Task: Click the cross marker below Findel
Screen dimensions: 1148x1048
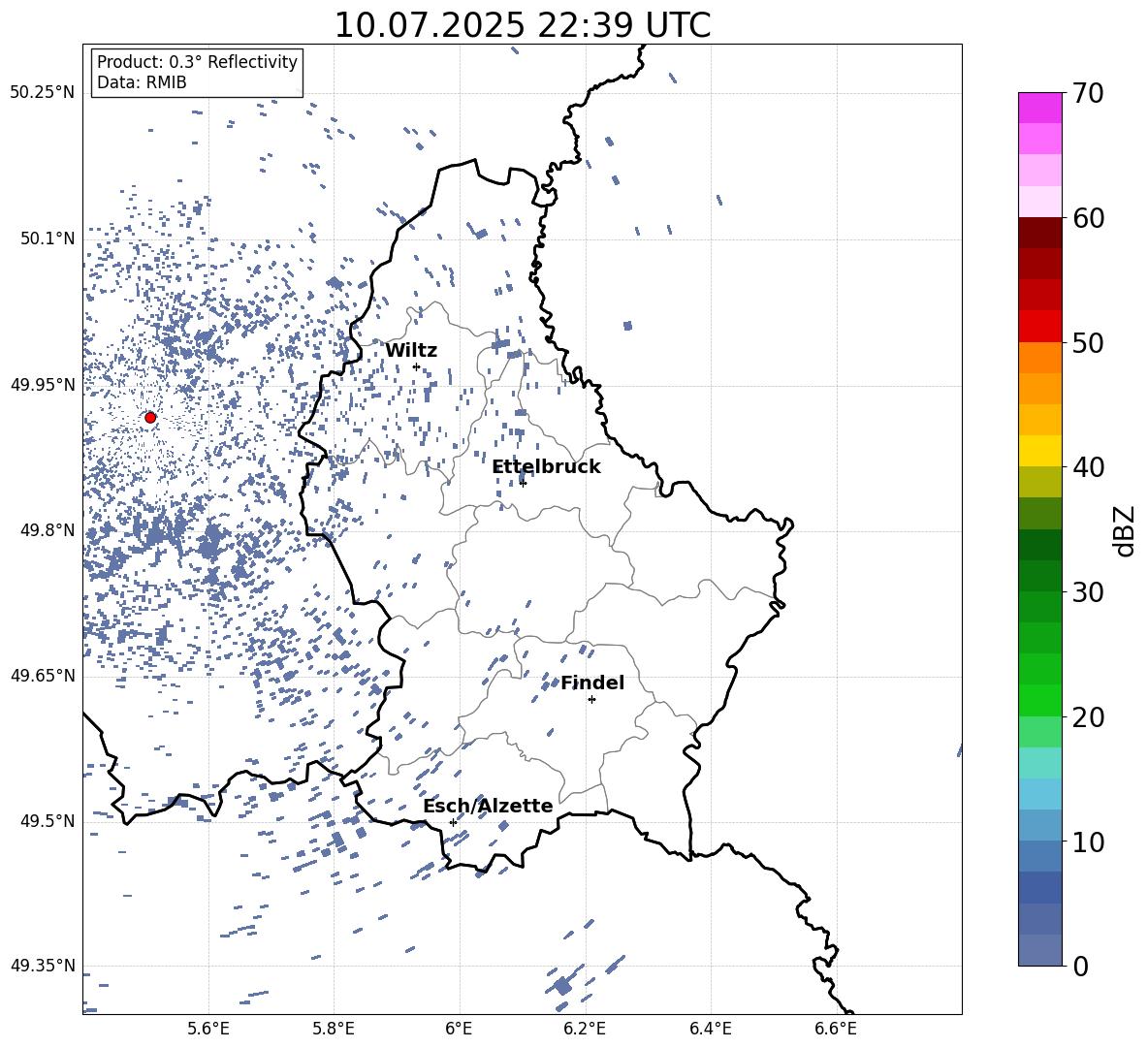Action: pos(591,700)
